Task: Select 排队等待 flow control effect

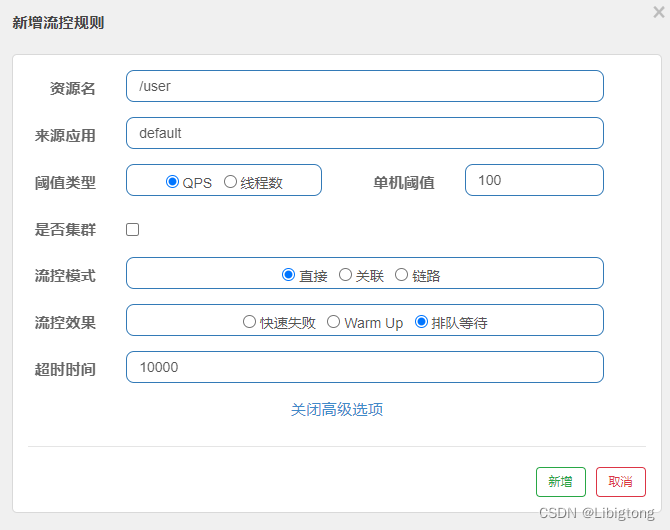Action: [421, 321]
